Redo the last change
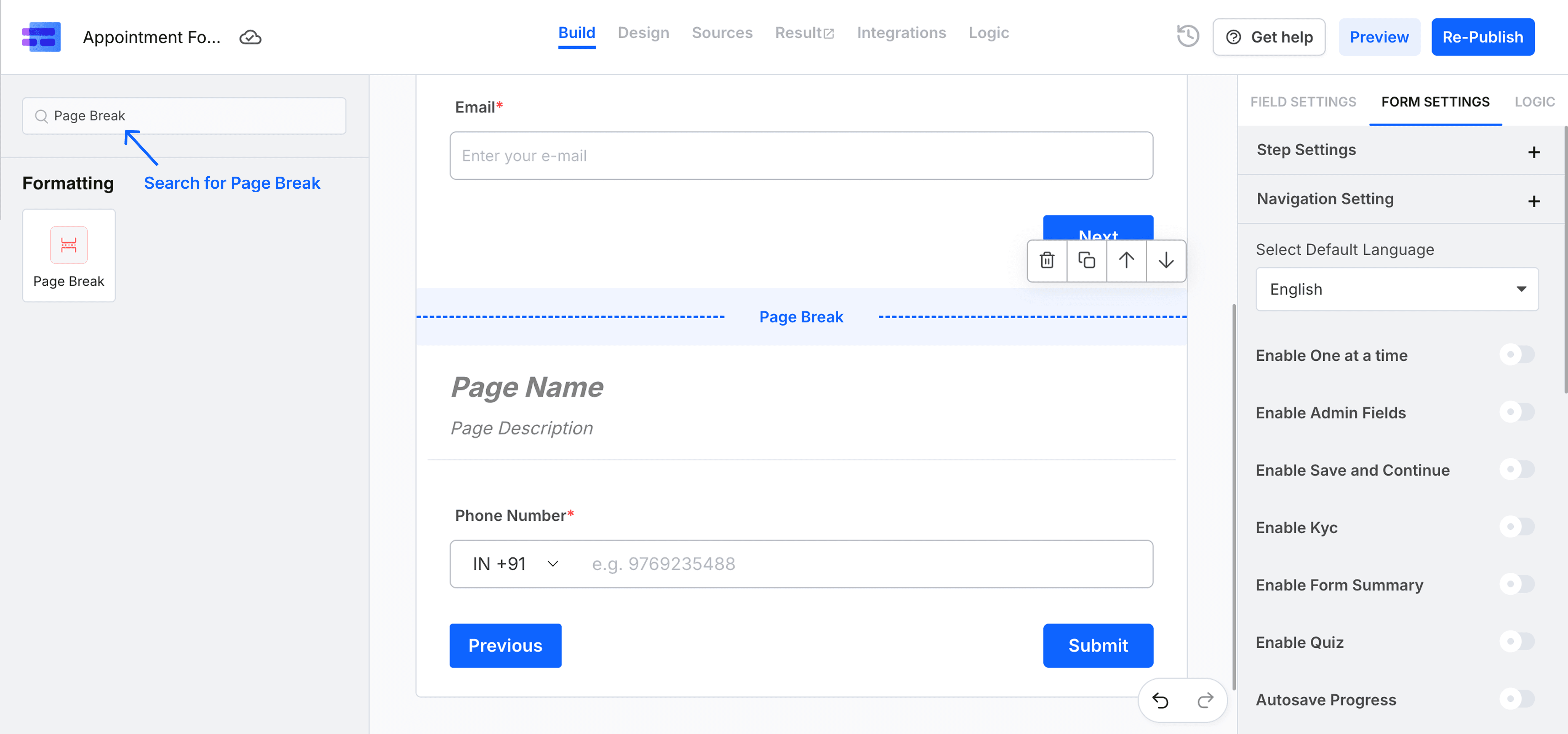This screenshot has height=734, width=1568. (x=1205, y=701)
